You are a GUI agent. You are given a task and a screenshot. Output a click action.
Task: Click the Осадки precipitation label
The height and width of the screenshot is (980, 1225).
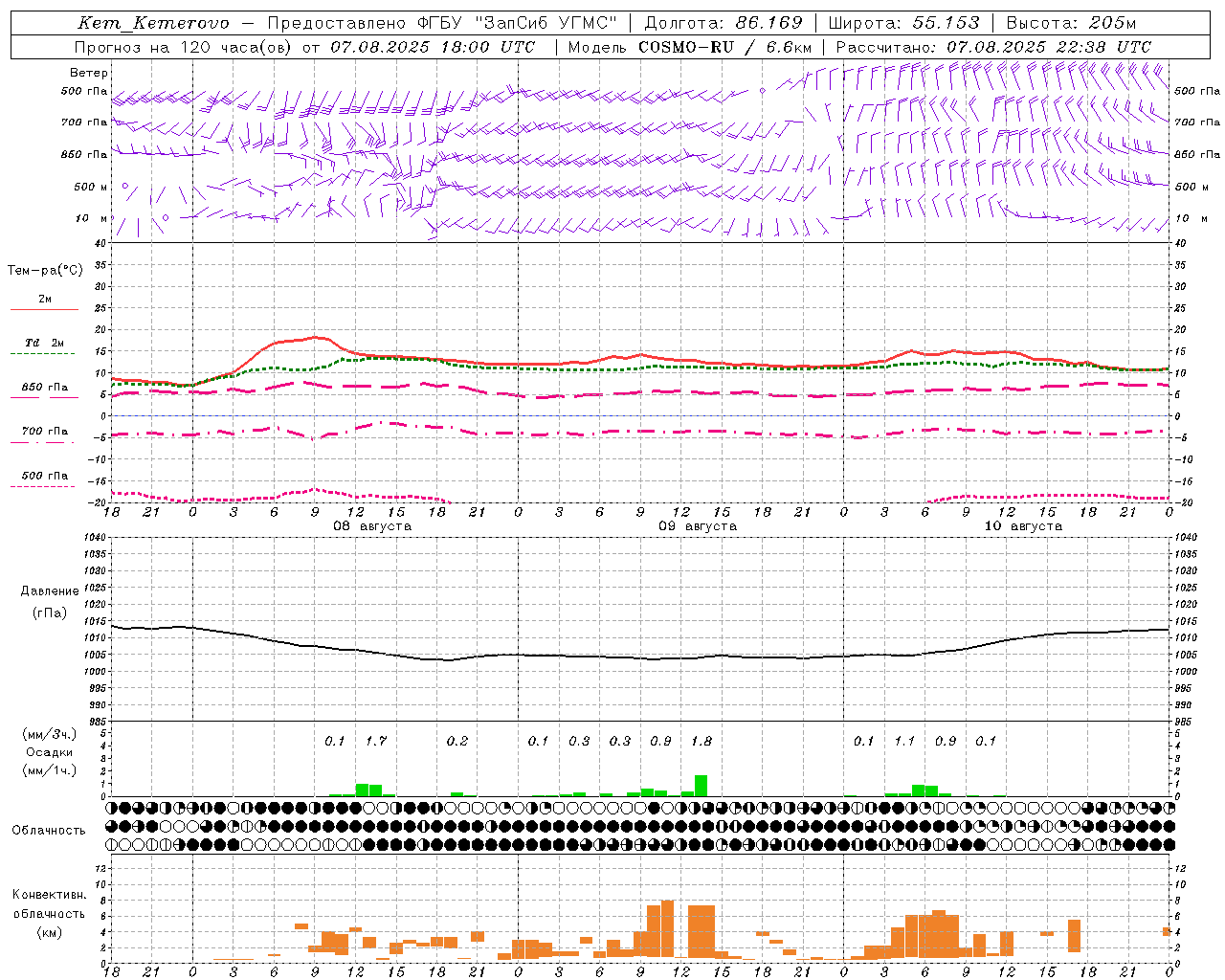[x=49, y=752]
